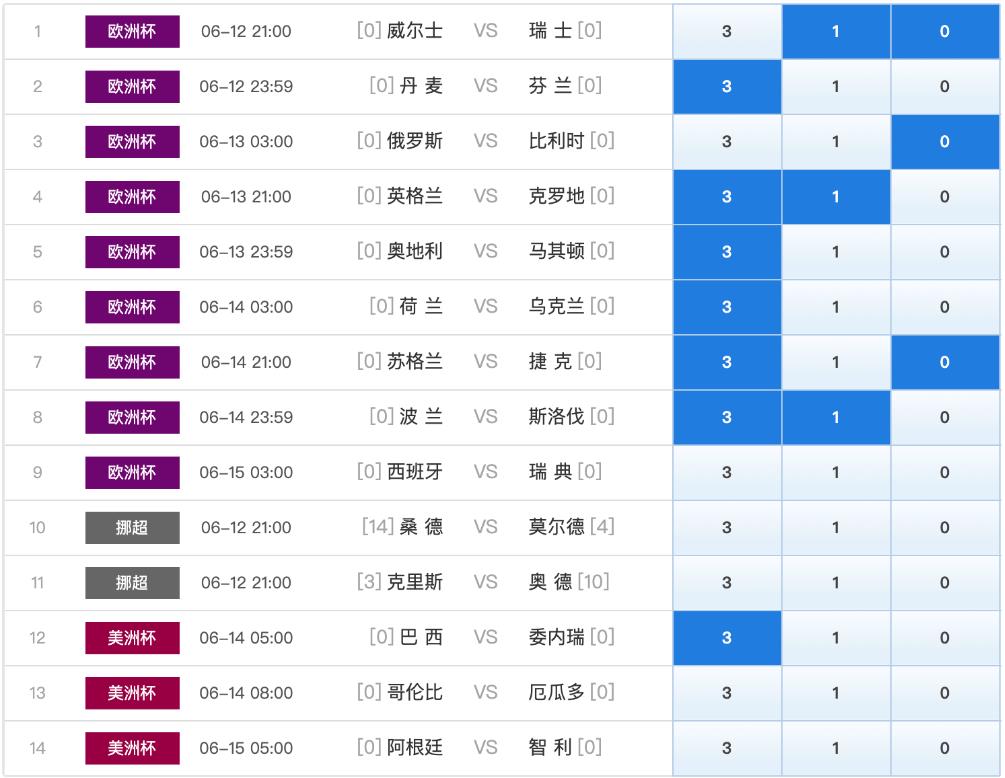This screenshot has width=1005, height=778.
Task: Choose option 3 for 阿根廷 vs 智利
Action: [x=726, y=748]
